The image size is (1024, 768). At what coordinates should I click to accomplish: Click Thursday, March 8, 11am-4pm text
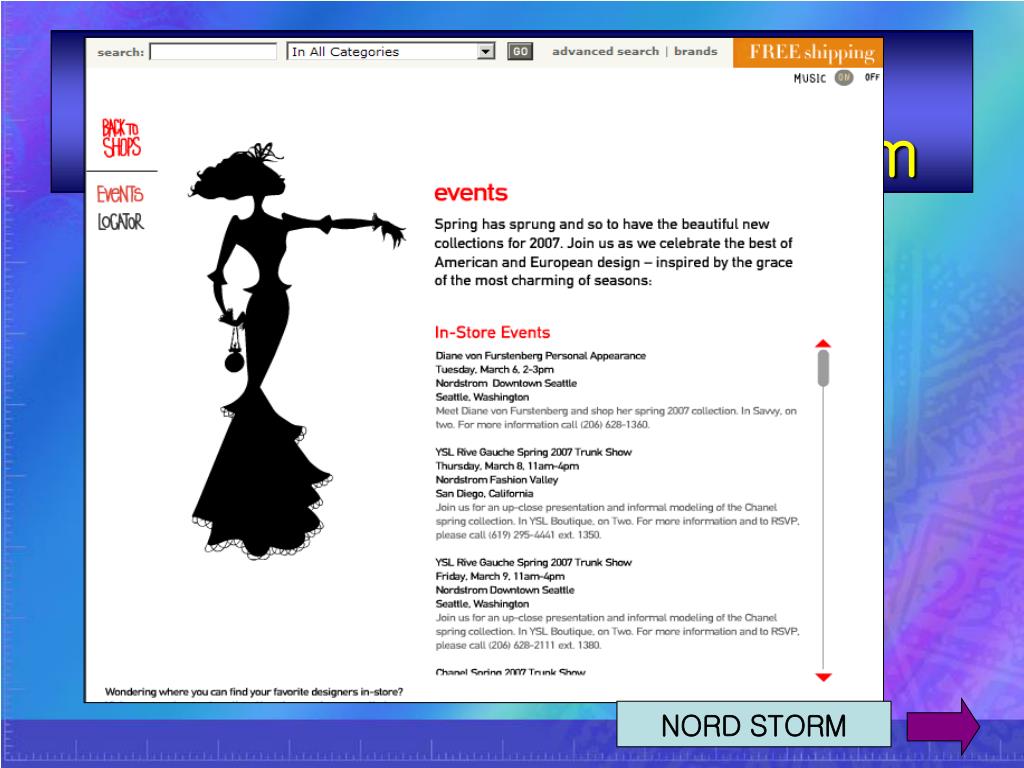(507, 466)
